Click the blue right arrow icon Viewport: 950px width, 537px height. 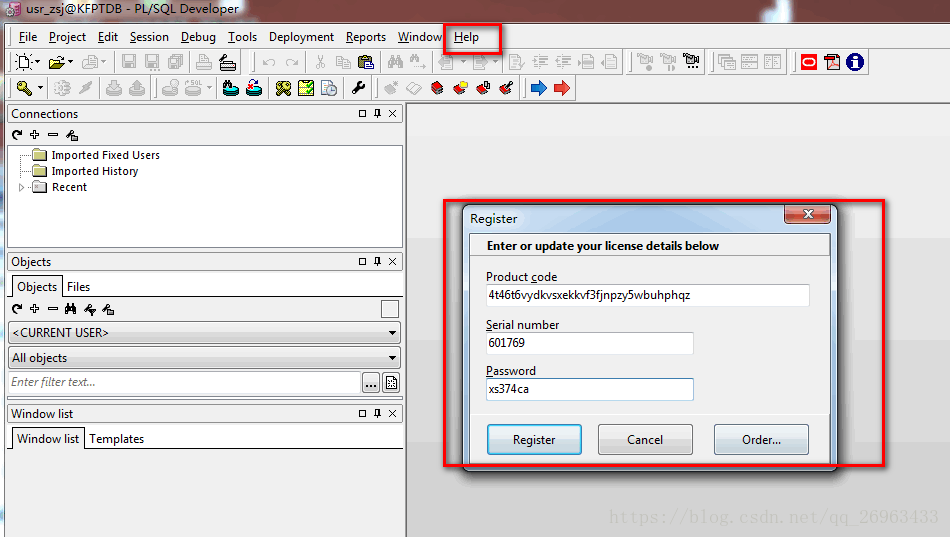pos(539,88)
